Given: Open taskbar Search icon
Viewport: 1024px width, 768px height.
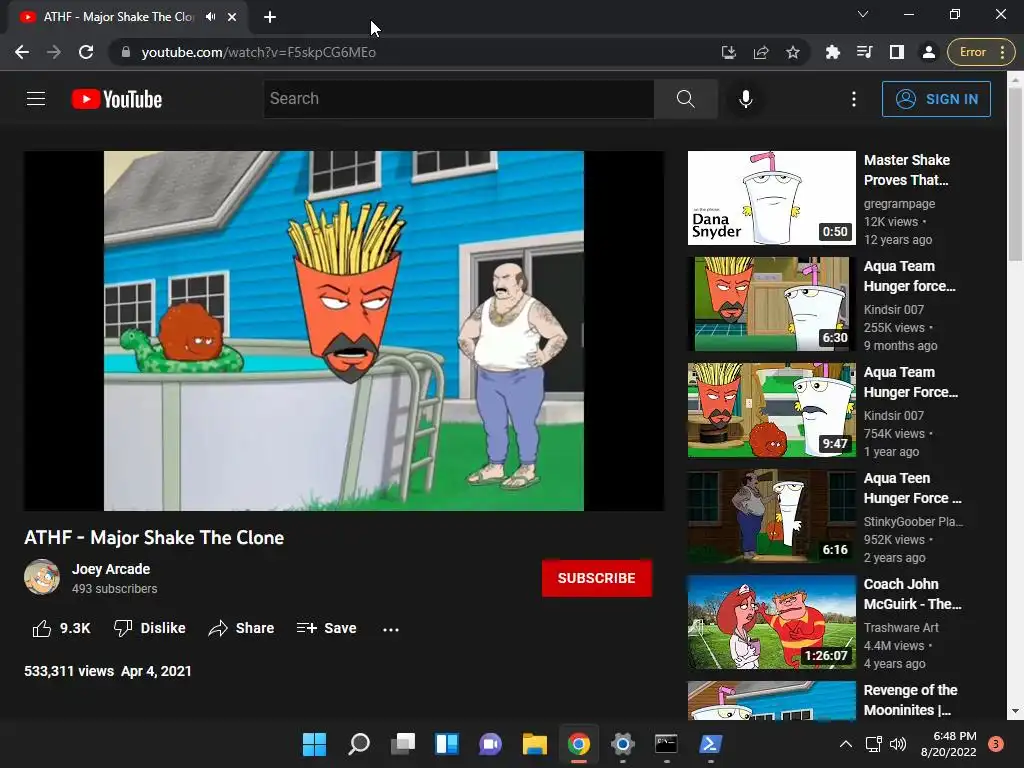Looking at the screenshot, I should [x=359, y=744].
